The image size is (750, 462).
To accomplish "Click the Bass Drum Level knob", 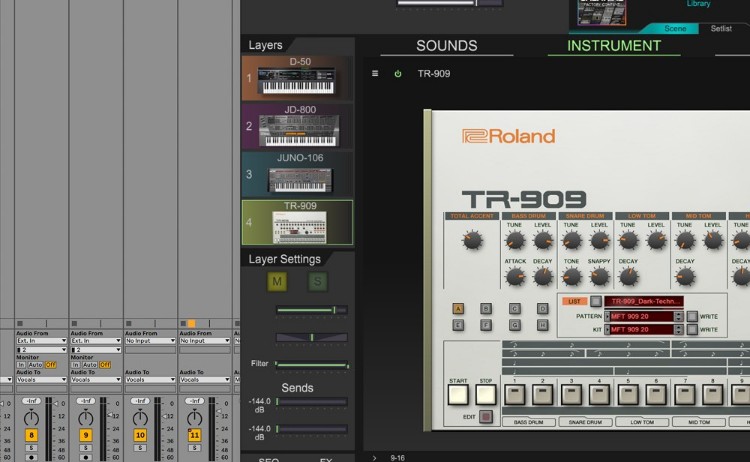I will pyautogui.click(x=543, y=241).
